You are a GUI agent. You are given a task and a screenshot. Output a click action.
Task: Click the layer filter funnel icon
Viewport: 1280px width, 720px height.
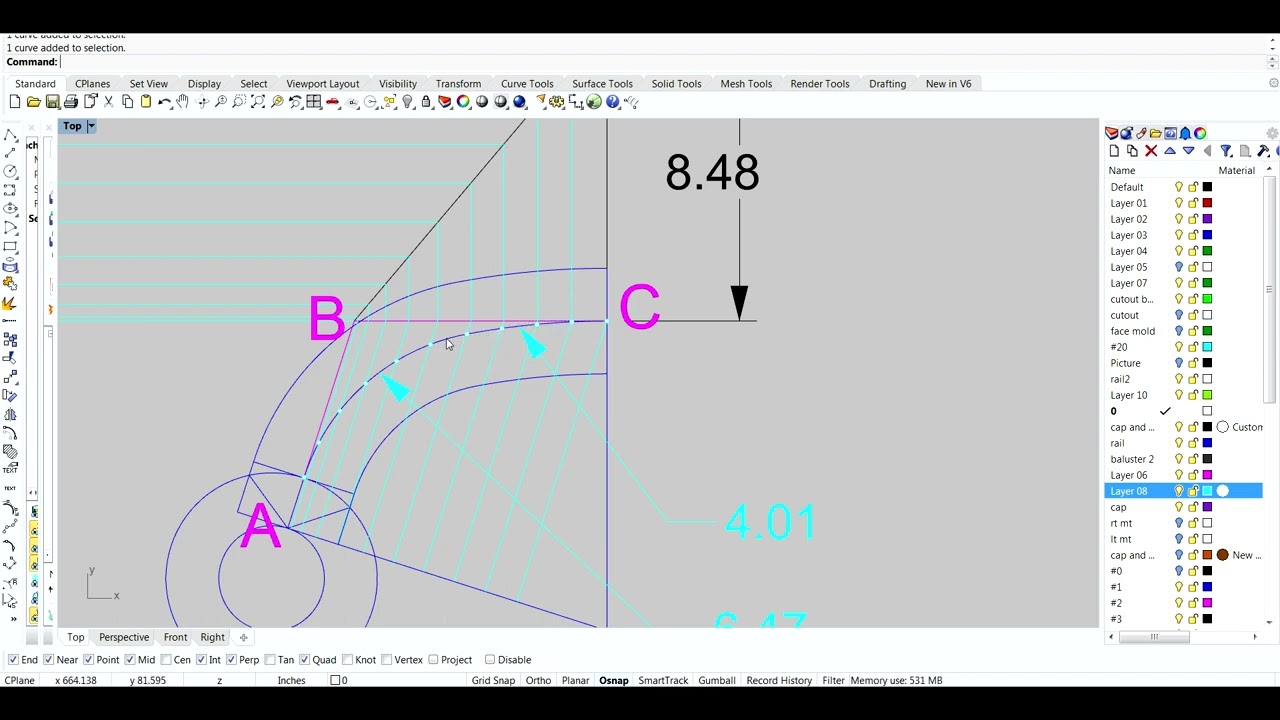1226,151
